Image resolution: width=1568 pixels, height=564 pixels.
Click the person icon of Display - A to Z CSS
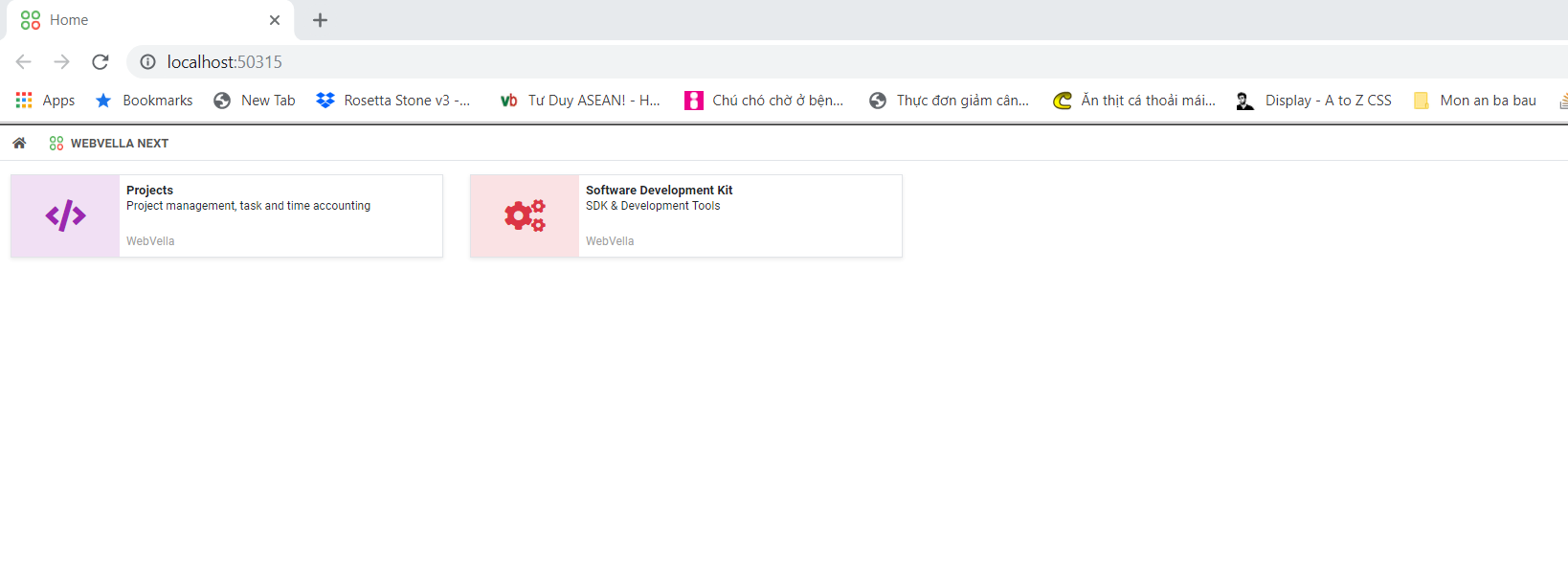click(x=1244, y=101)
